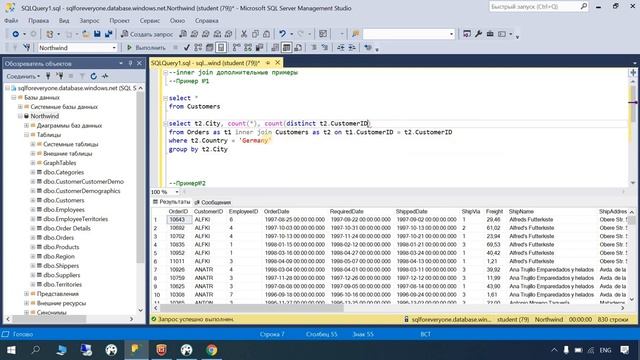
Task: Select the OrderID cell 10643
Action: [x=178, y=220]
